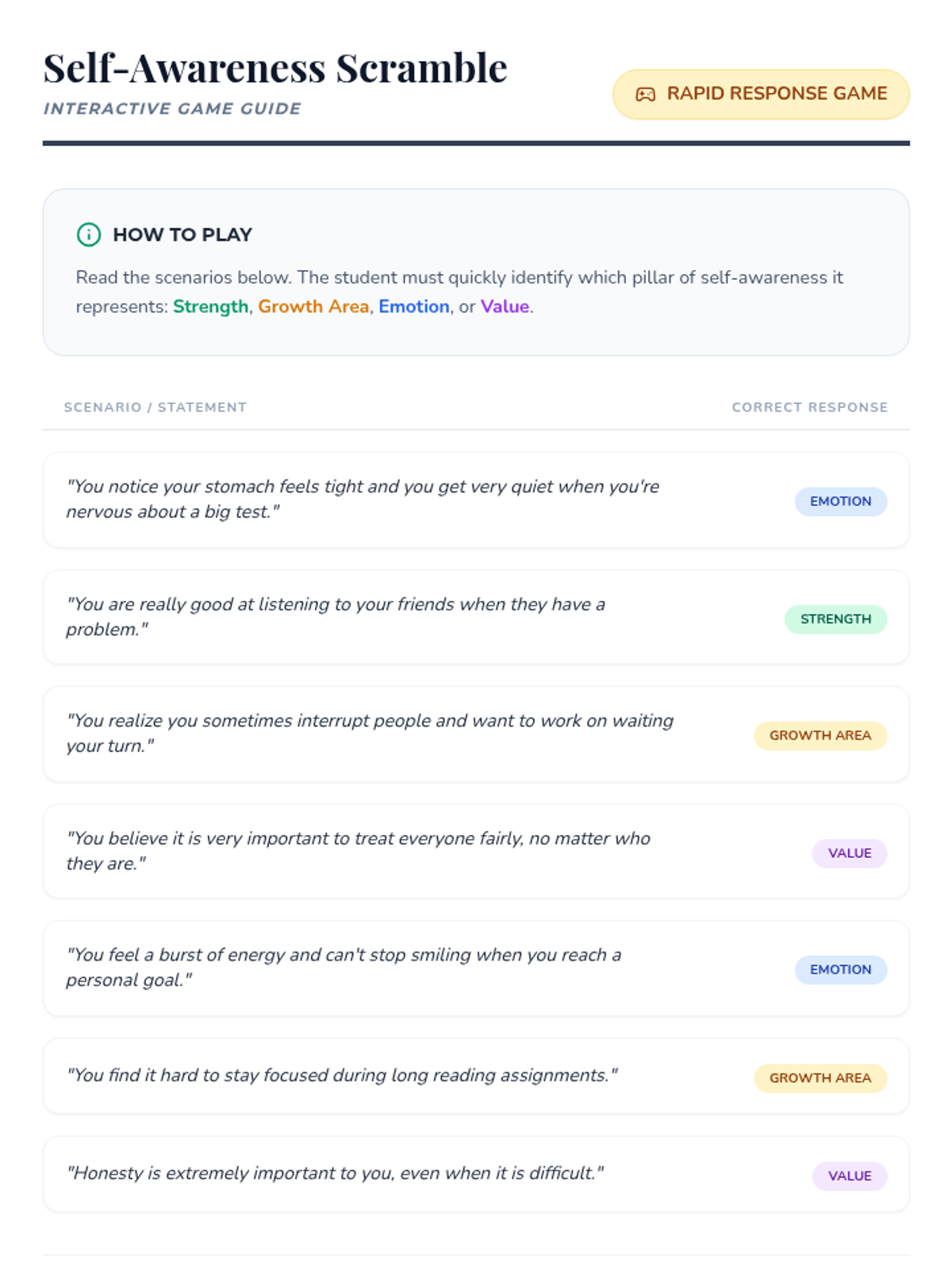Select the blue Emotion keyword
Image resolution: width=952 pixels, height=1270 pixels.
pyautogui.click(x=413, y=306)
